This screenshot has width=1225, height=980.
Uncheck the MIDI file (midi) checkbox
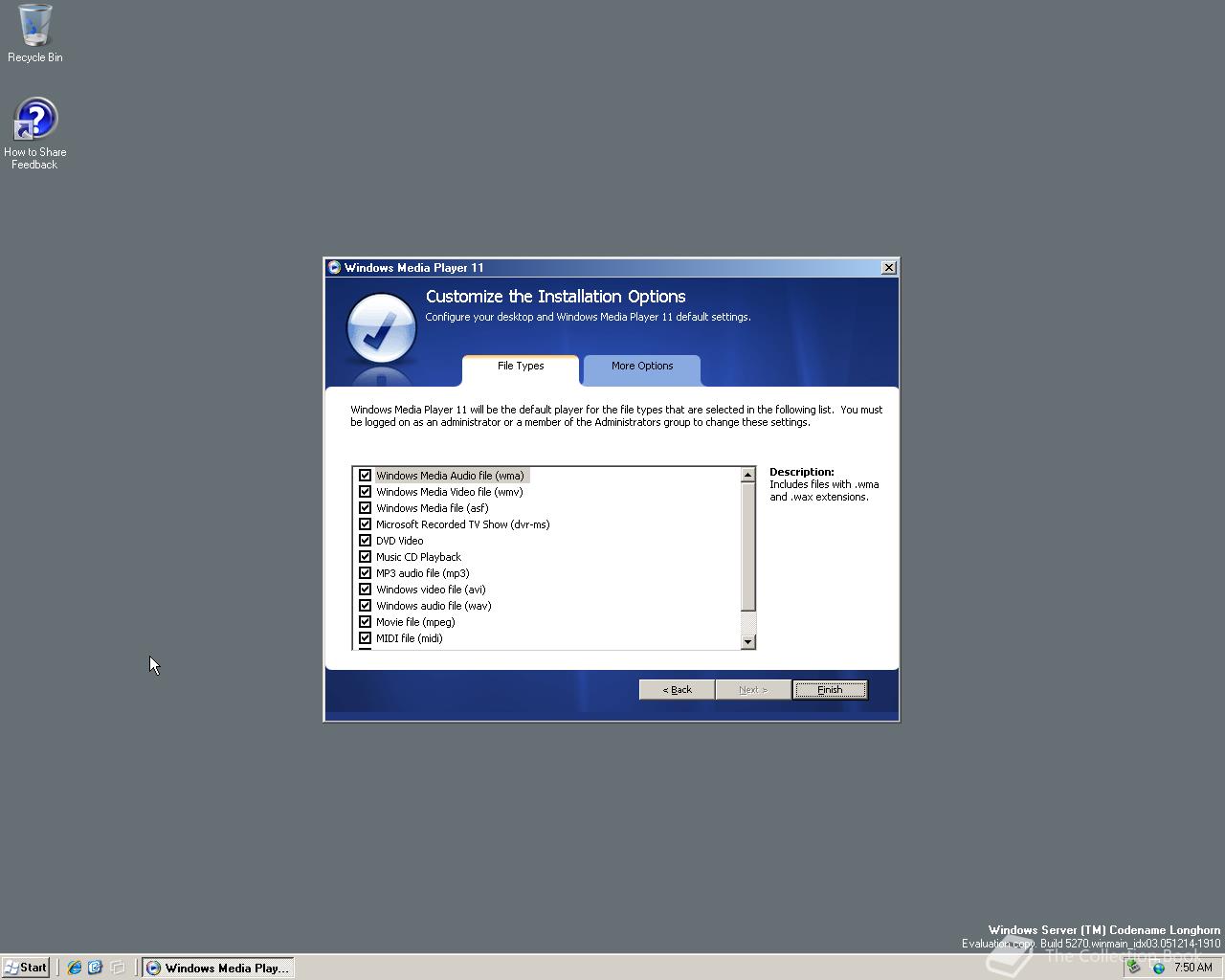365,638
